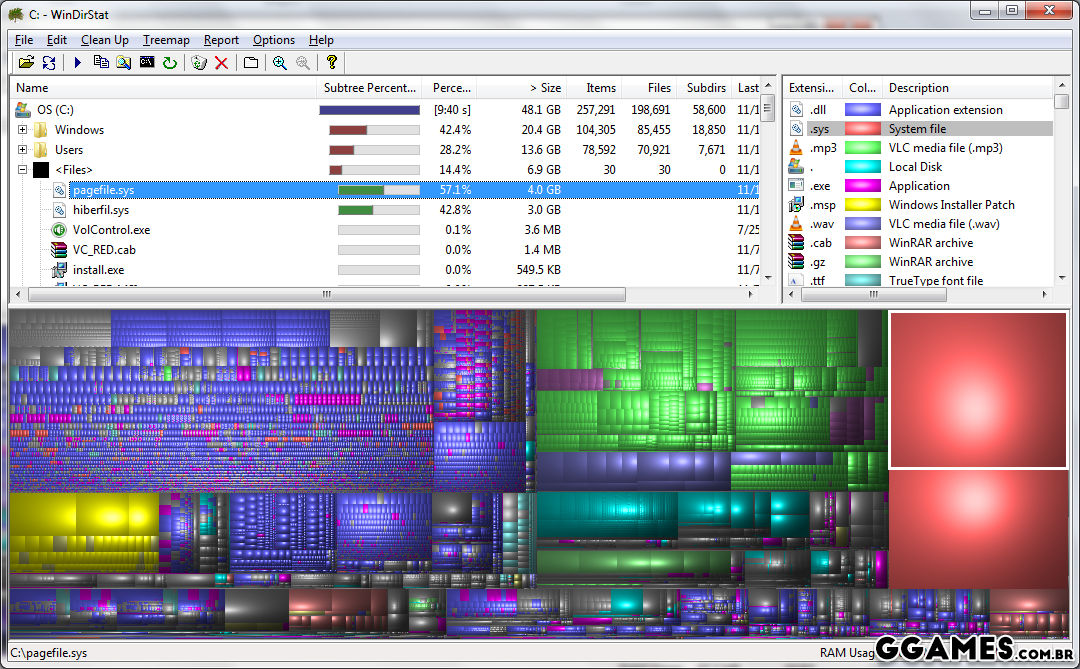Open the Clean Up menu
1080x669 pixels.
pyautogui.click(x=105, y=40)
